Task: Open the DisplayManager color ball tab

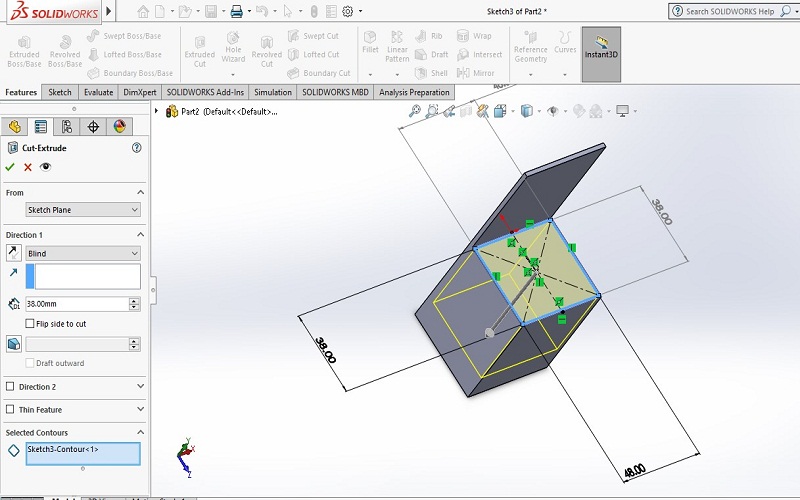Action: click(x=119, y=127)
